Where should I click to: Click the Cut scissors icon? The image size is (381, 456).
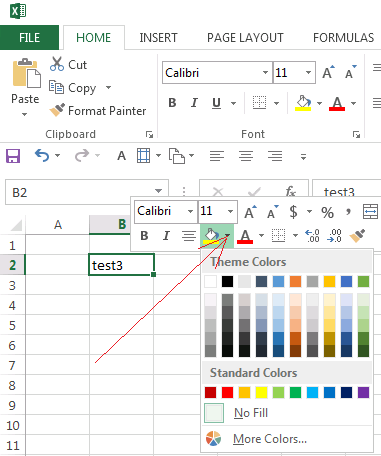(x=57, y=64)
